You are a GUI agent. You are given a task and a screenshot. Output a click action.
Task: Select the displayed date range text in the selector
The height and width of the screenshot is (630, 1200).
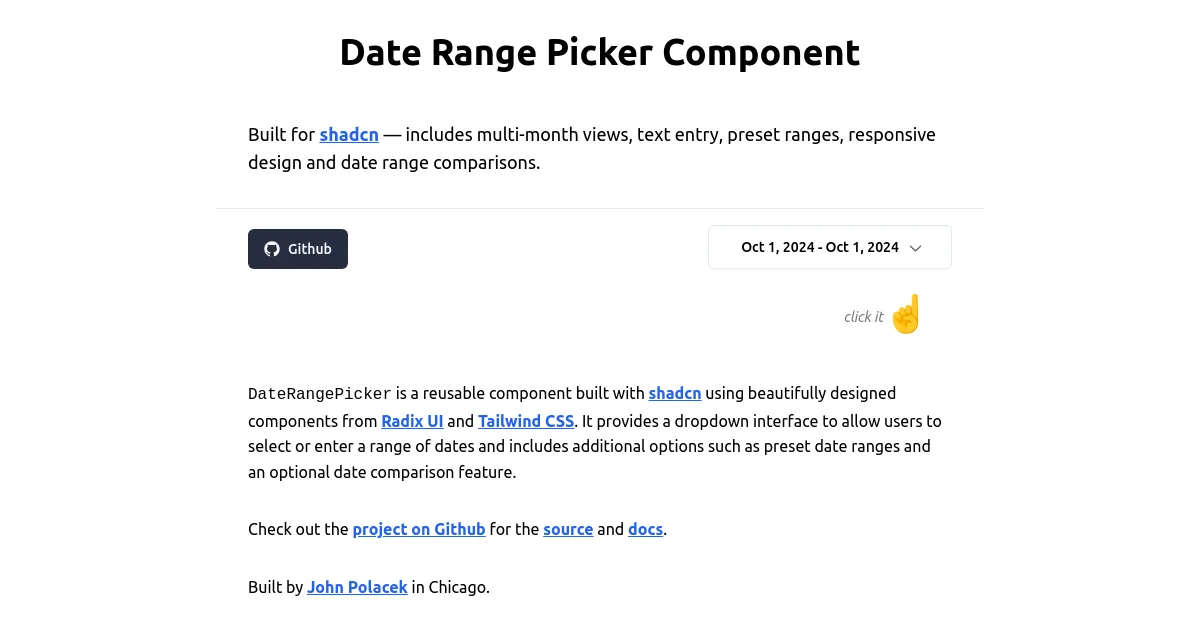pos(820,247)
